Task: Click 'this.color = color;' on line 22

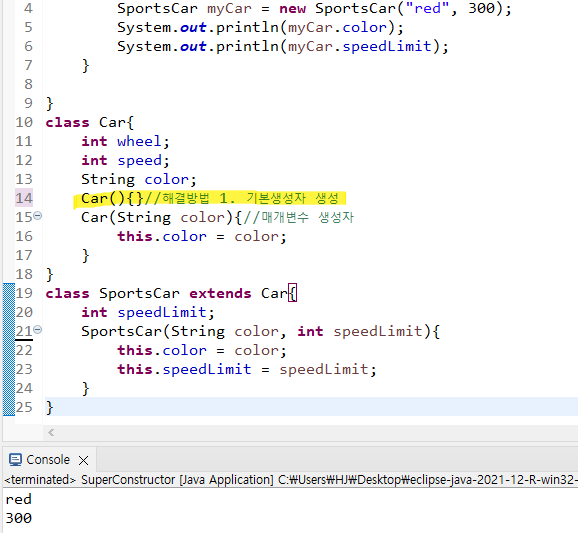Action: [x=202, y=350]
